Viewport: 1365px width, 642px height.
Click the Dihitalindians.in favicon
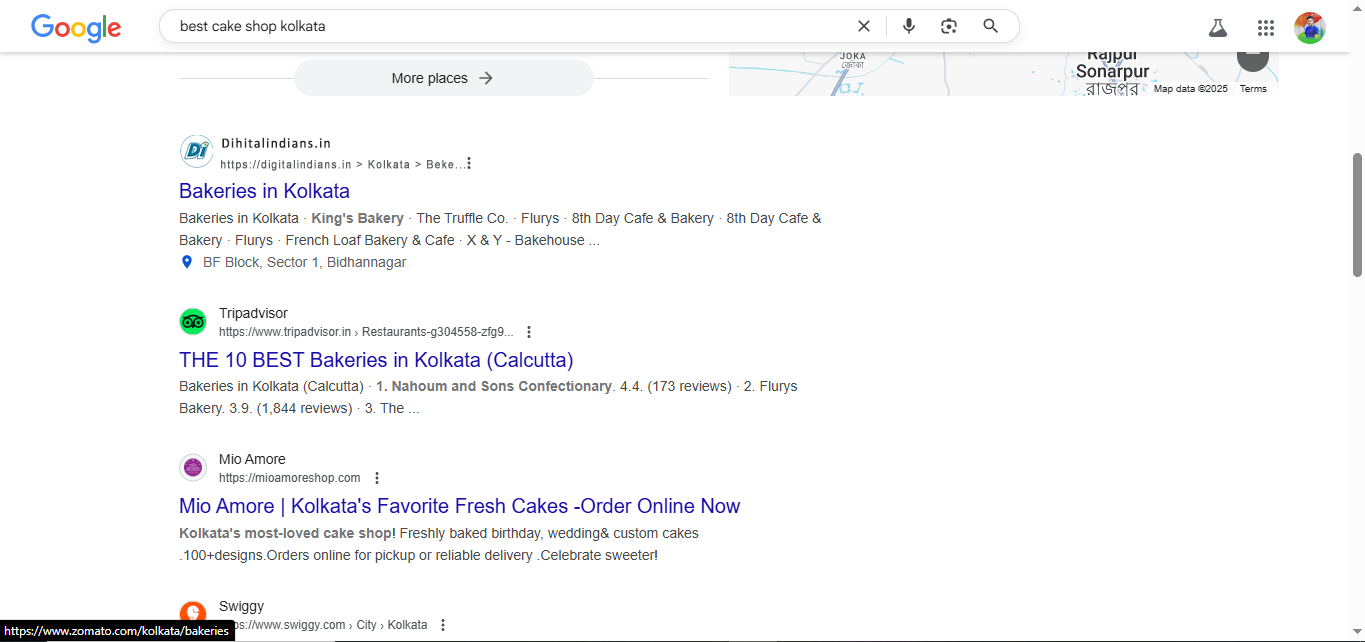pyautogui.click(x=196, y=151)
